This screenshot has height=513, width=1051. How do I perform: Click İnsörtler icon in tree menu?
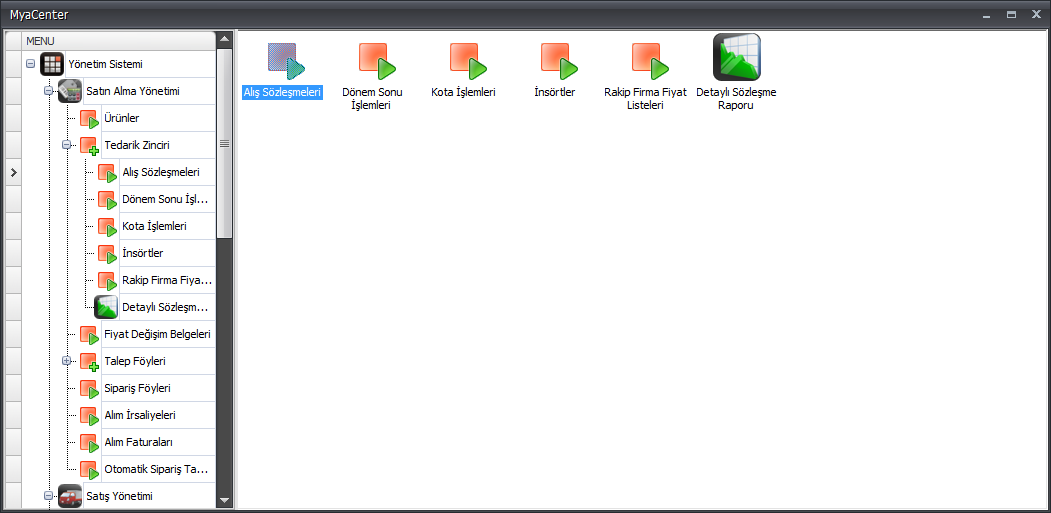(x=107, y=254)
